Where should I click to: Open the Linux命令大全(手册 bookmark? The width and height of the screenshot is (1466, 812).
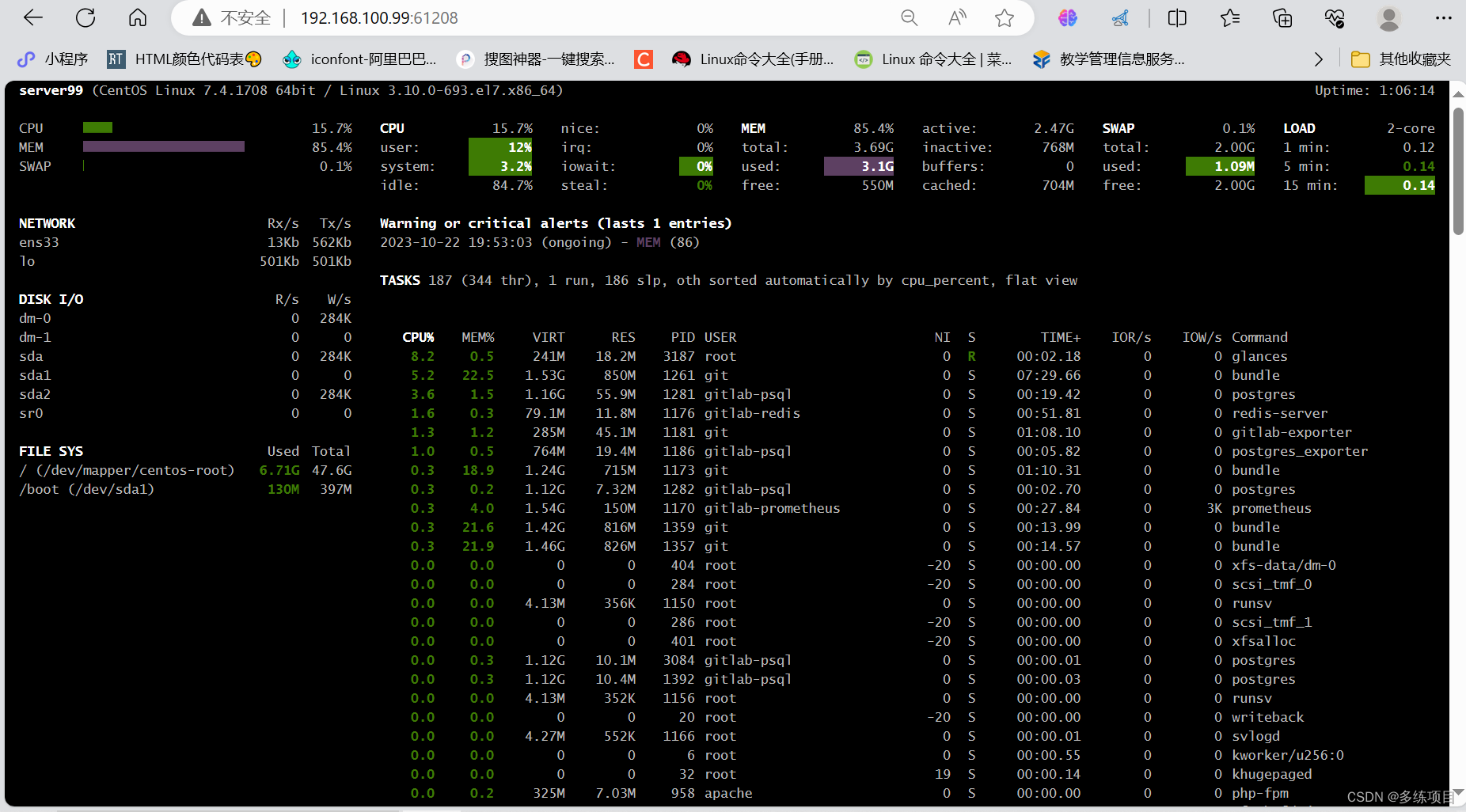tap(753, 59)
